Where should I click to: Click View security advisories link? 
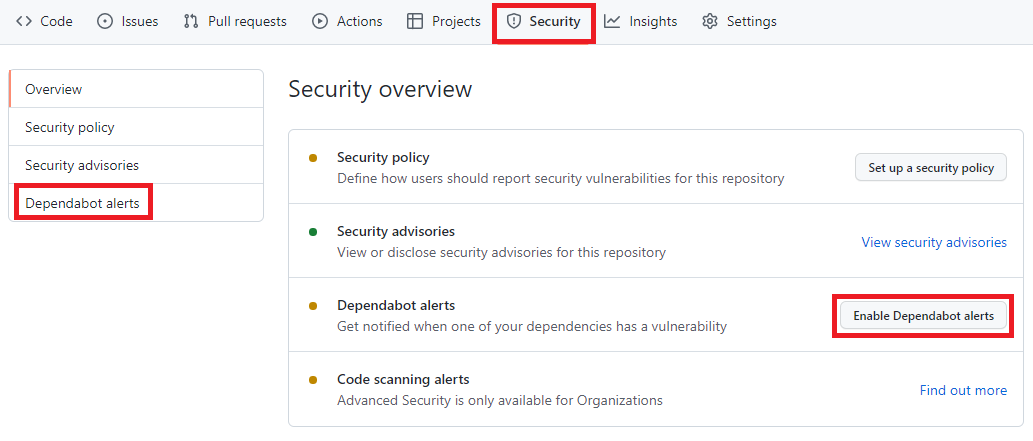[x=934, y=242]
